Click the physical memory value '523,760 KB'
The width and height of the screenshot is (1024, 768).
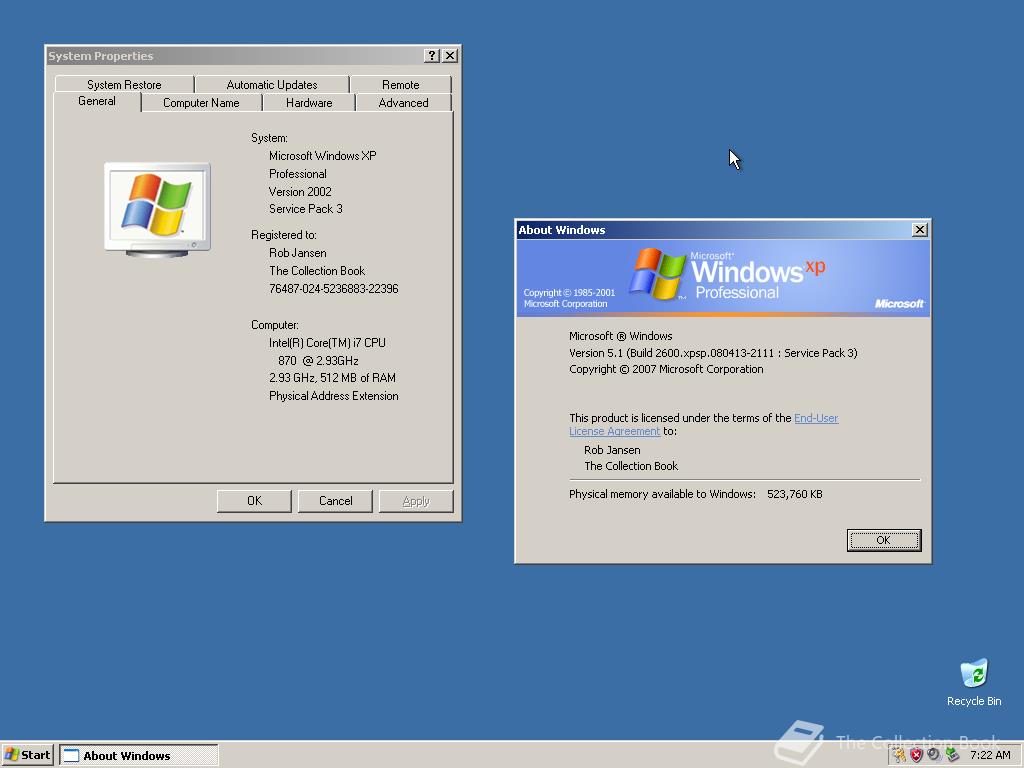pos(795,494)
